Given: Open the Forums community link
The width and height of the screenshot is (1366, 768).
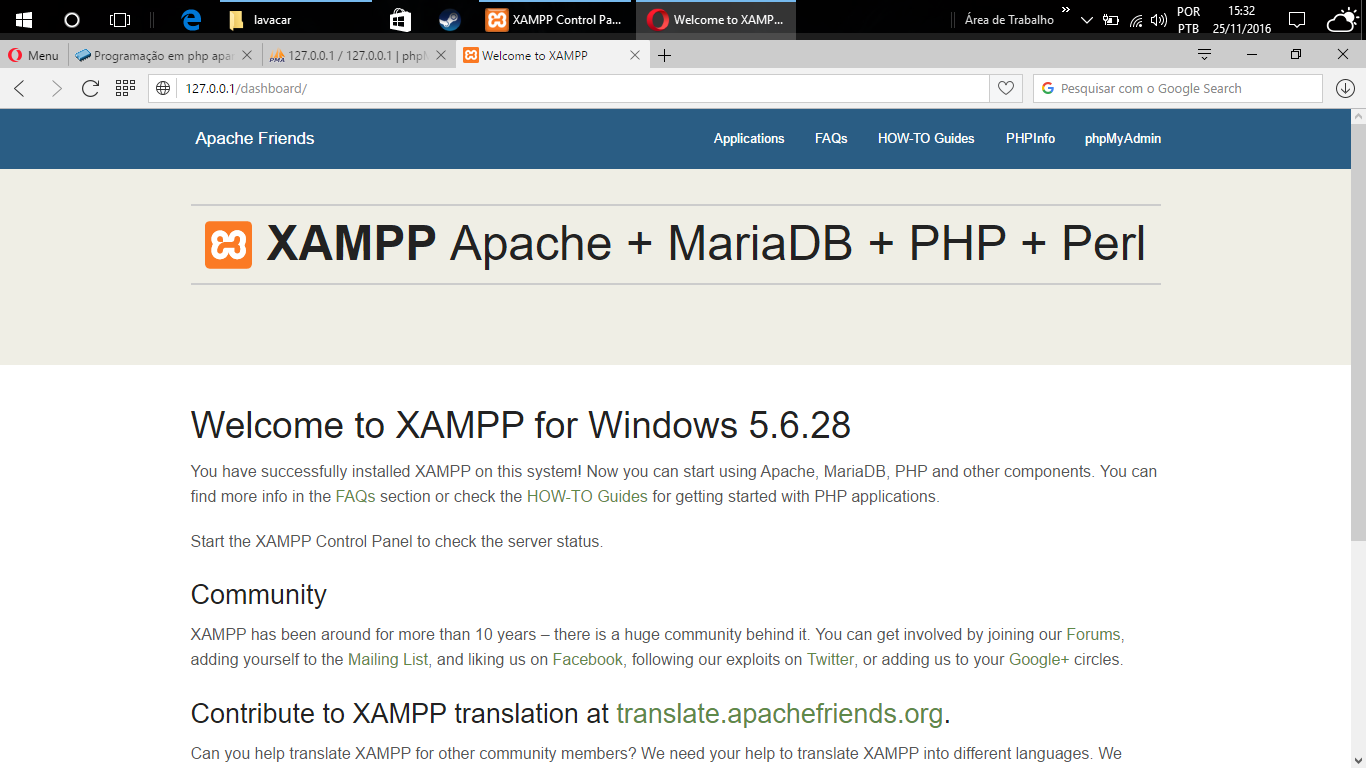Looking at the screenshot, I should click(1094, 634).
